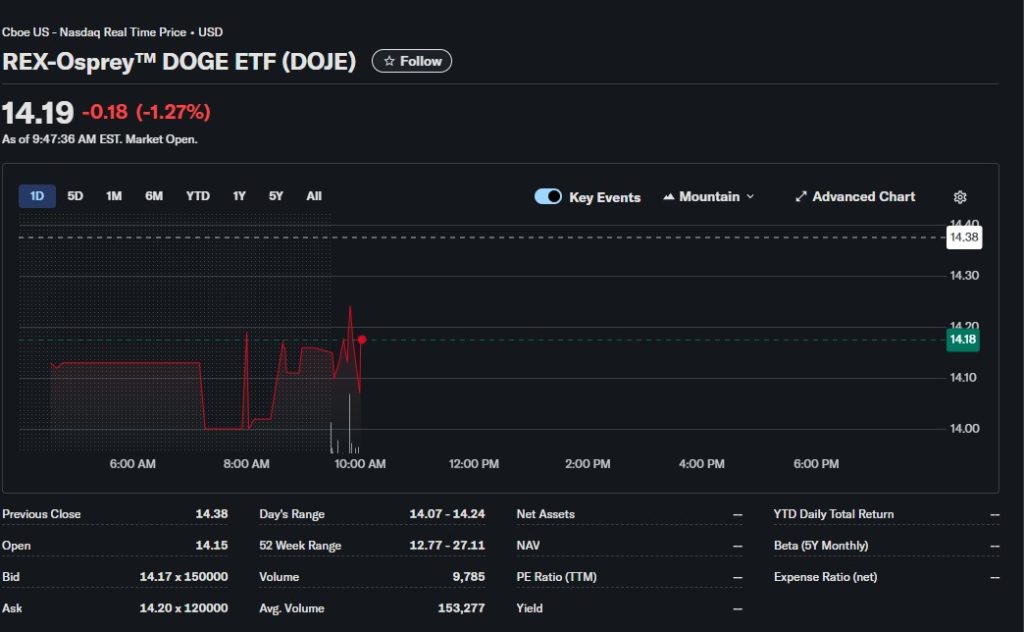Viewport: 1024px width, 632px height.
Task: Click the Follow button
Action: click(410, 60)
